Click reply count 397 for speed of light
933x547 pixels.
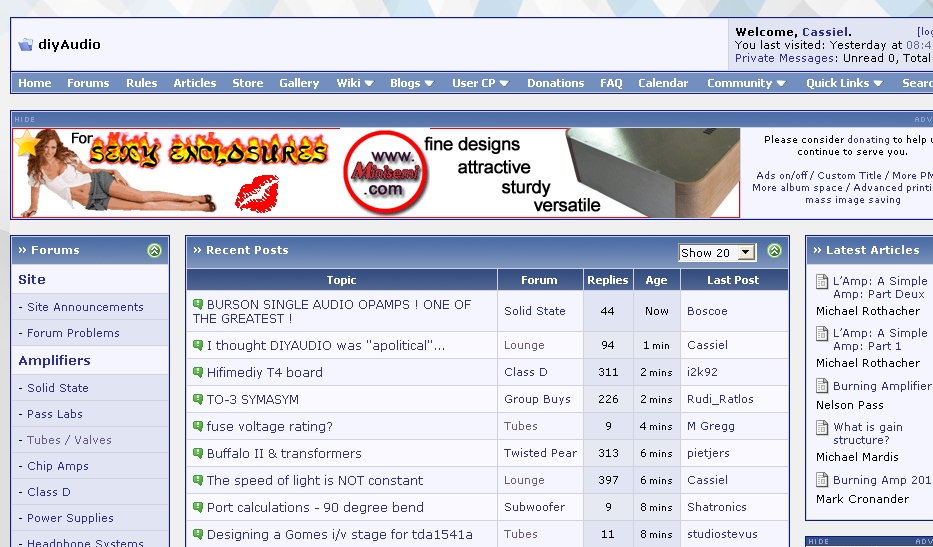pos(608,480)
